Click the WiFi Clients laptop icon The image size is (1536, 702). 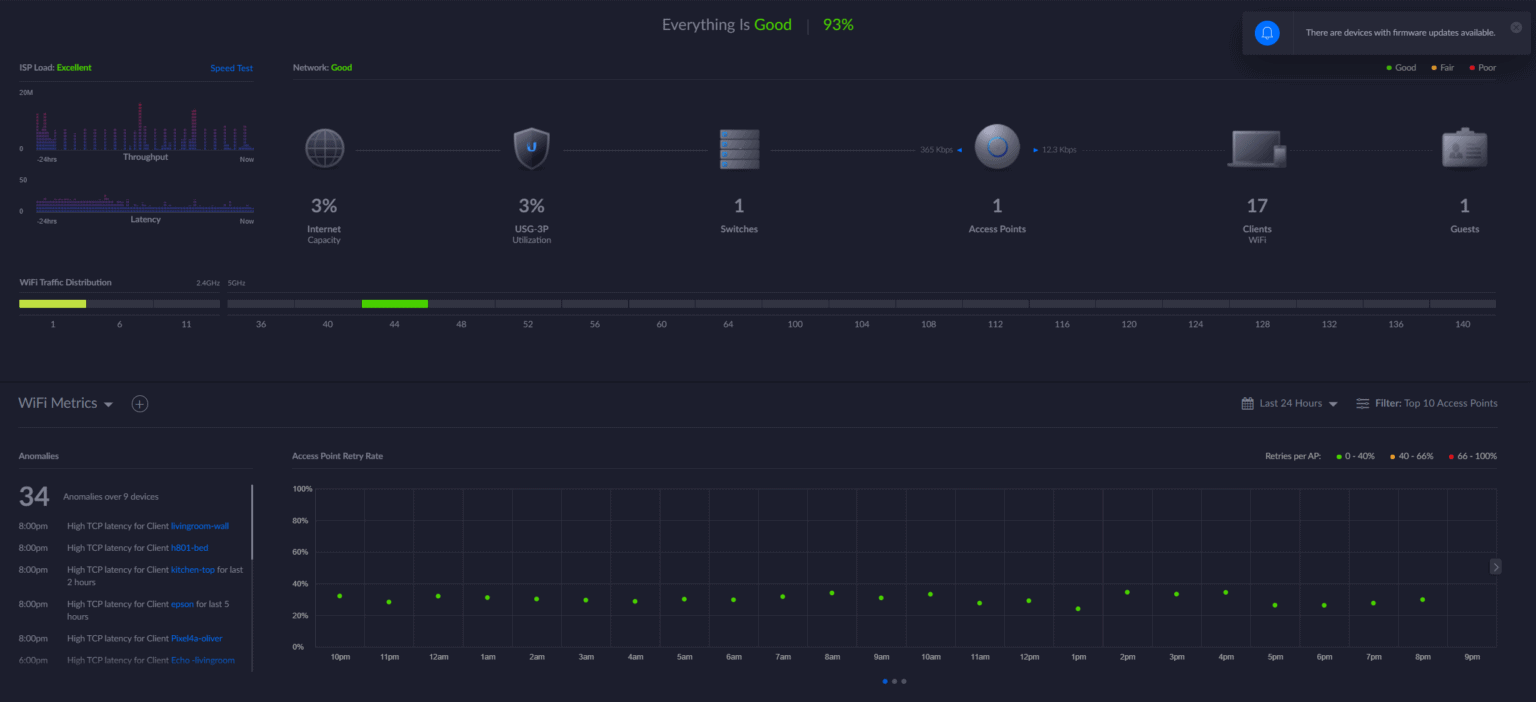pos(1257,148)
